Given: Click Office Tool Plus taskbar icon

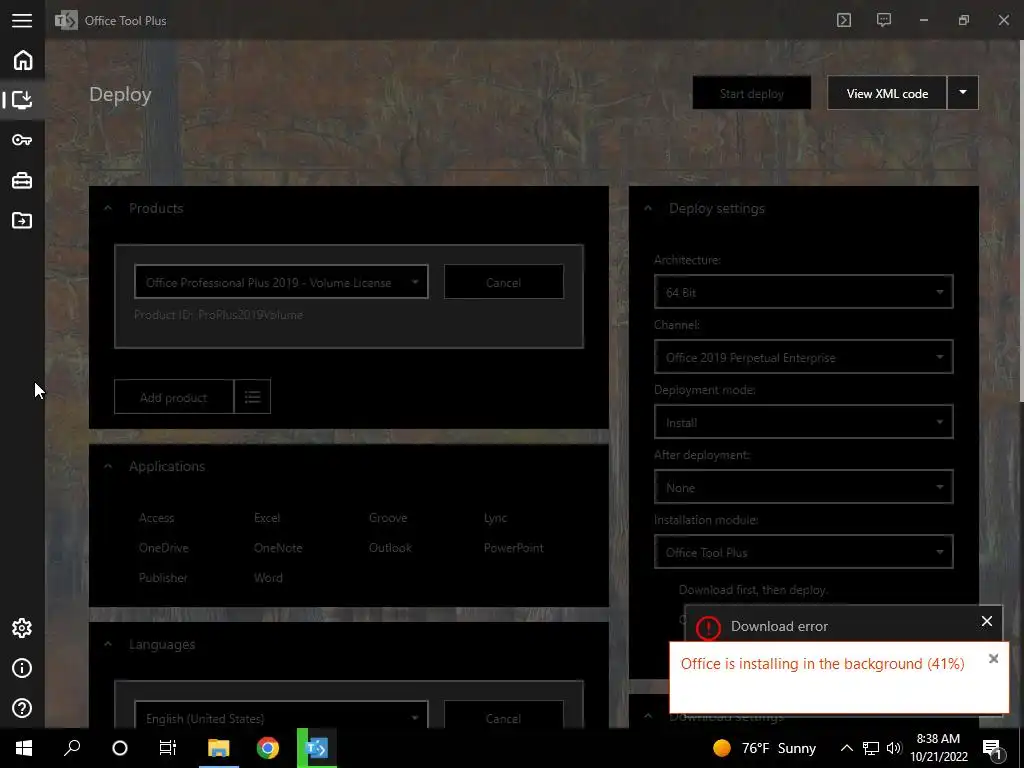Looking at the screenshot, I should pyautogui.click(x=317, y=748).
